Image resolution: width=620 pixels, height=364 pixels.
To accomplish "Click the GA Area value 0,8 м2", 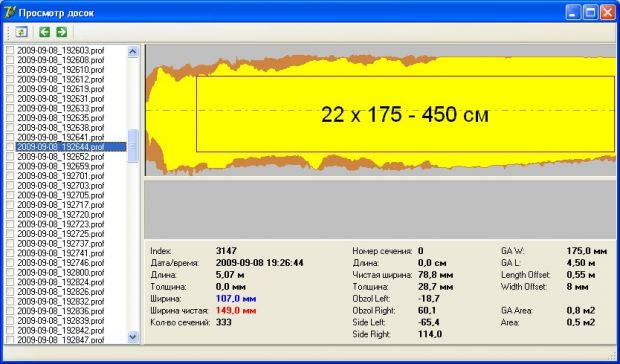I will [x=580, y=310].
